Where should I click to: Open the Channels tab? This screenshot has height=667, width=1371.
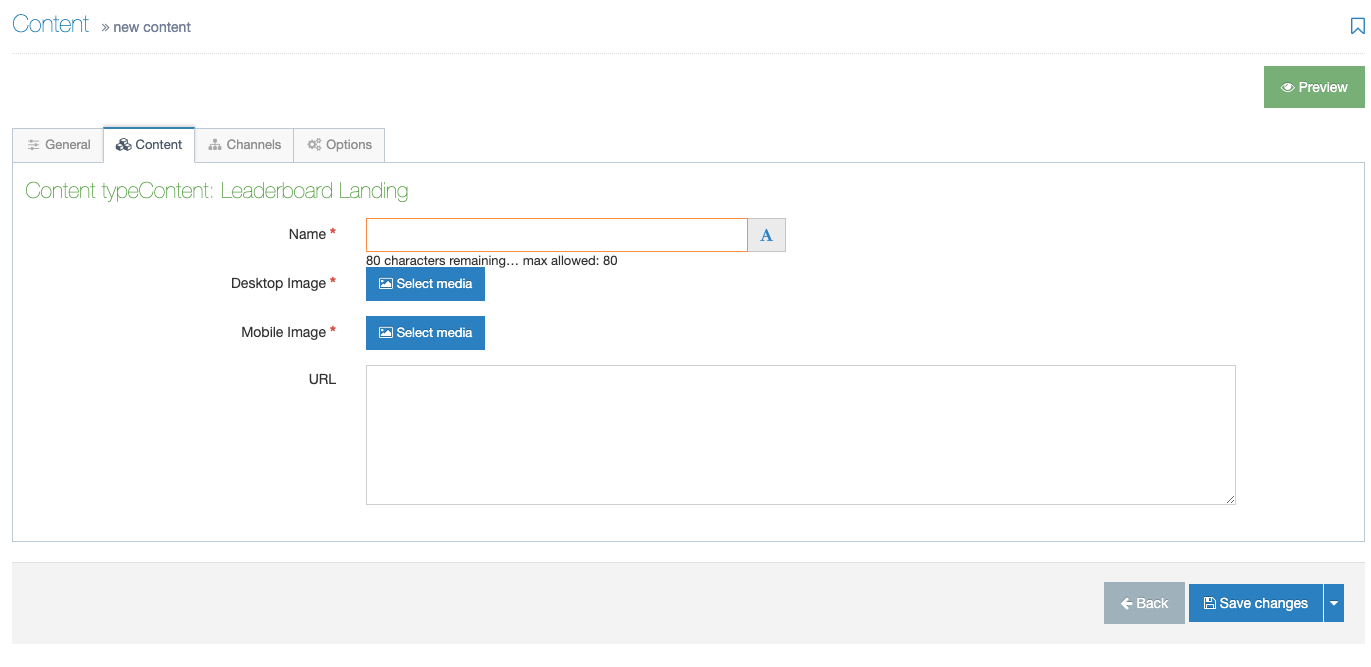(244, 145)
